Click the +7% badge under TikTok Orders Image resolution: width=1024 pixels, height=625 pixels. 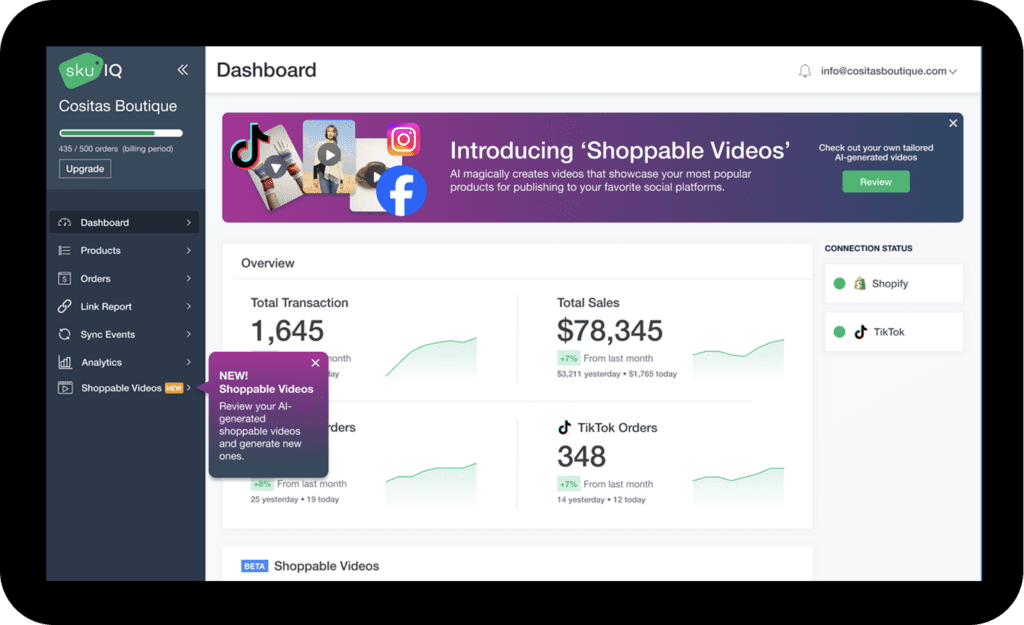pos(568,485)
